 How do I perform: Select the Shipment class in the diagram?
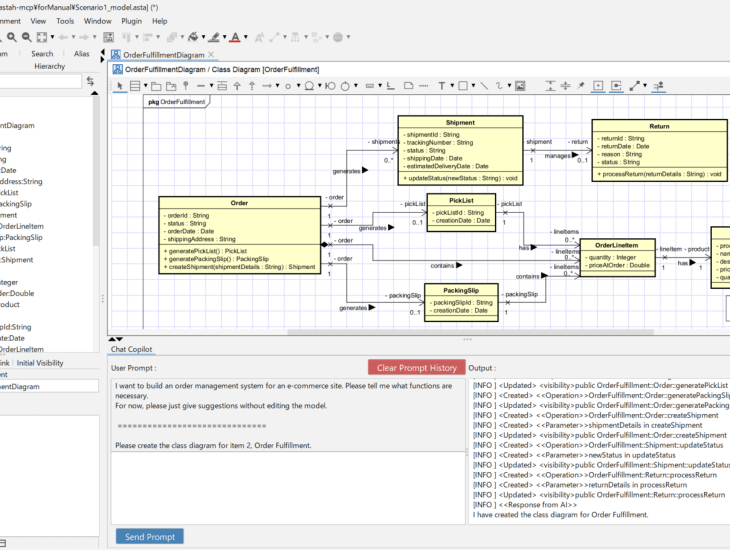coord(460,123)
